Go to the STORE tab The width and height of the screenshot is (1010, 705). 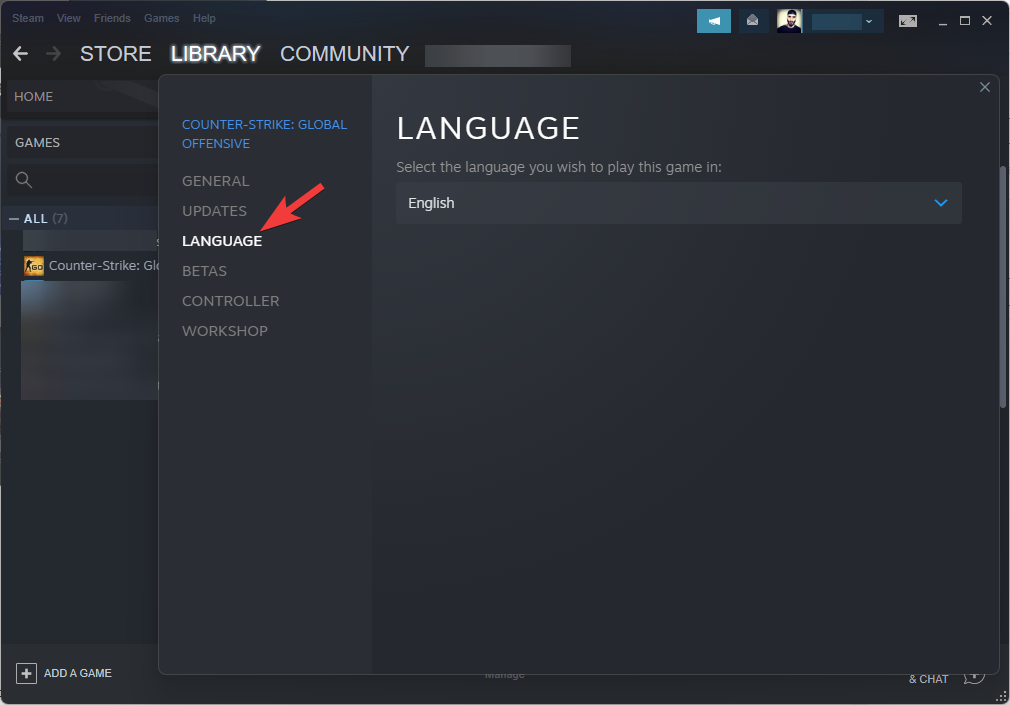pyautogui.click(x=116, y=53)
